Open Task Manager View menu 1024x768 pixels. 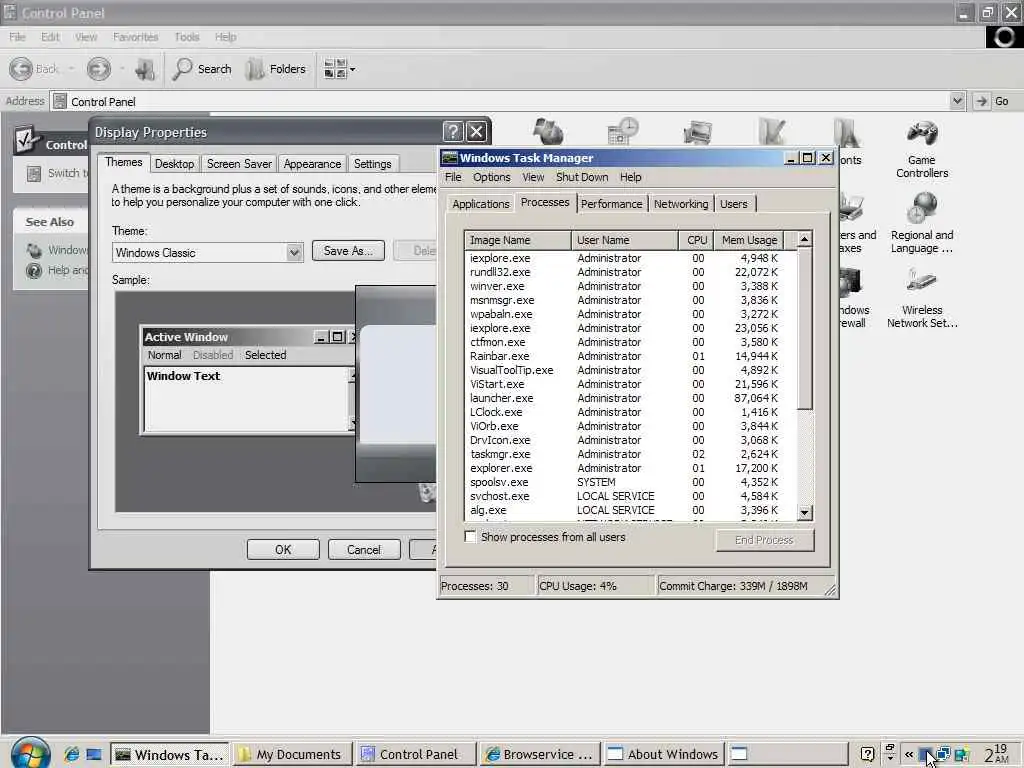(533, 177)
